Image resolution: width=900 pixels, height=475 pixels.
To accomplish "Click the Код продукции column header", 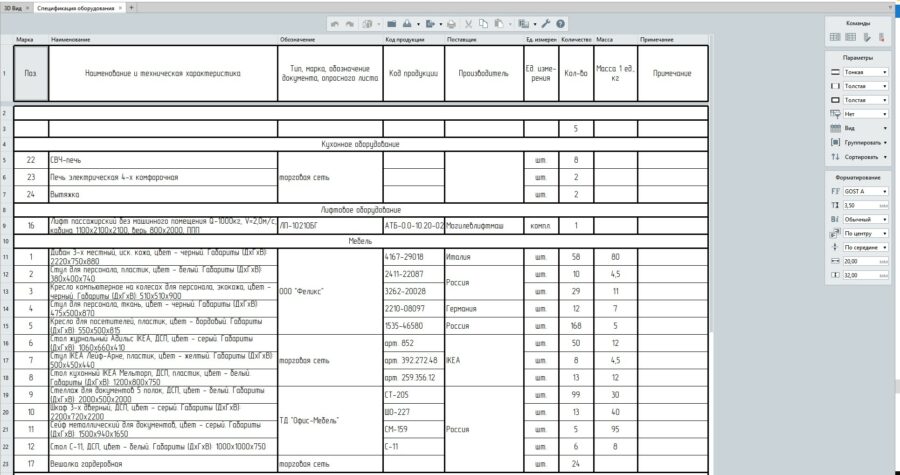I will 413,40.
